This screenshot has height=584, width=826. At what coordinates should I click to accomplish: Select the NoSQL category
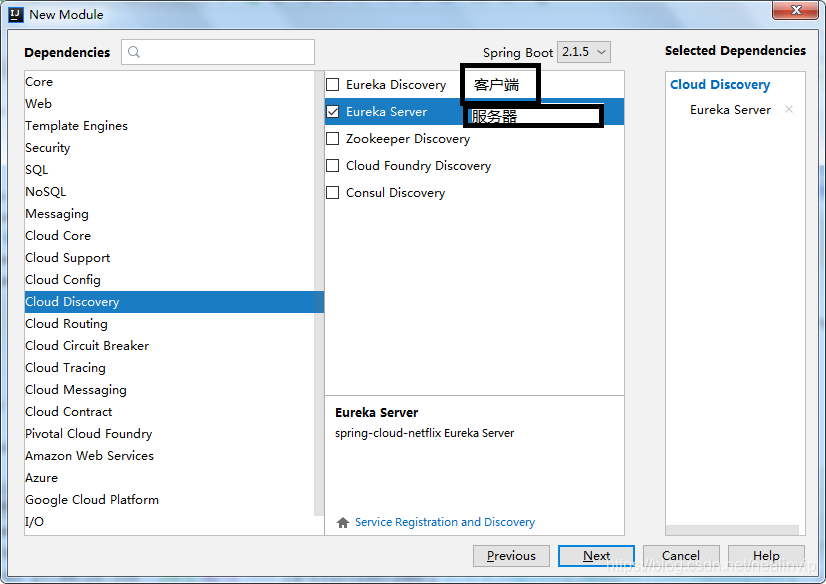click(x=169, y=192)
